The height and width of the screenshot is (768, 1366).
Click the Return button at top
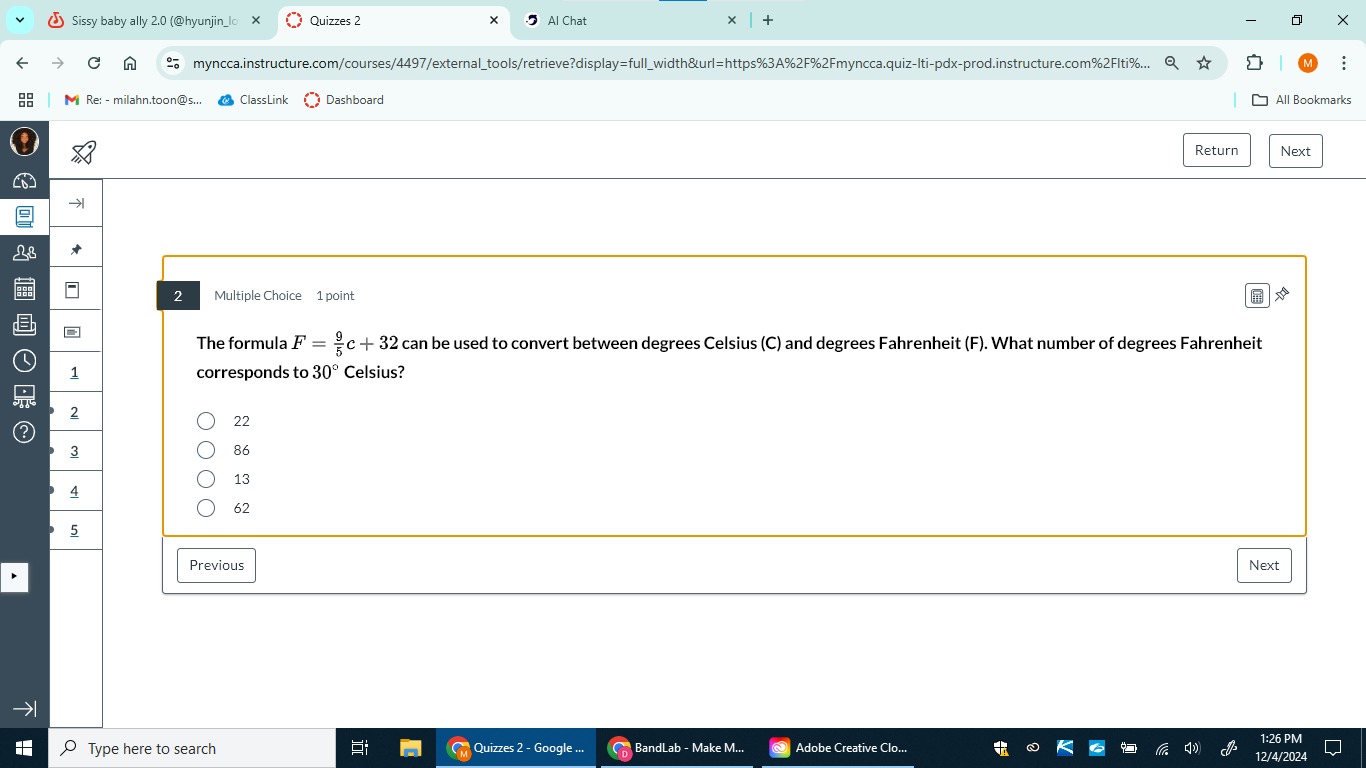pos(1217,150)
